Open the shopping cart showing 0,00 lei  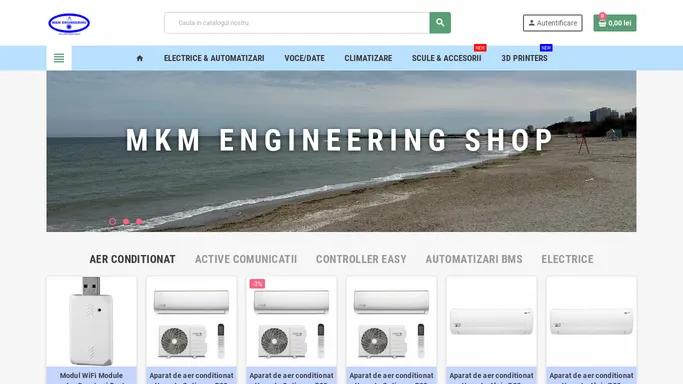point(615,23)
